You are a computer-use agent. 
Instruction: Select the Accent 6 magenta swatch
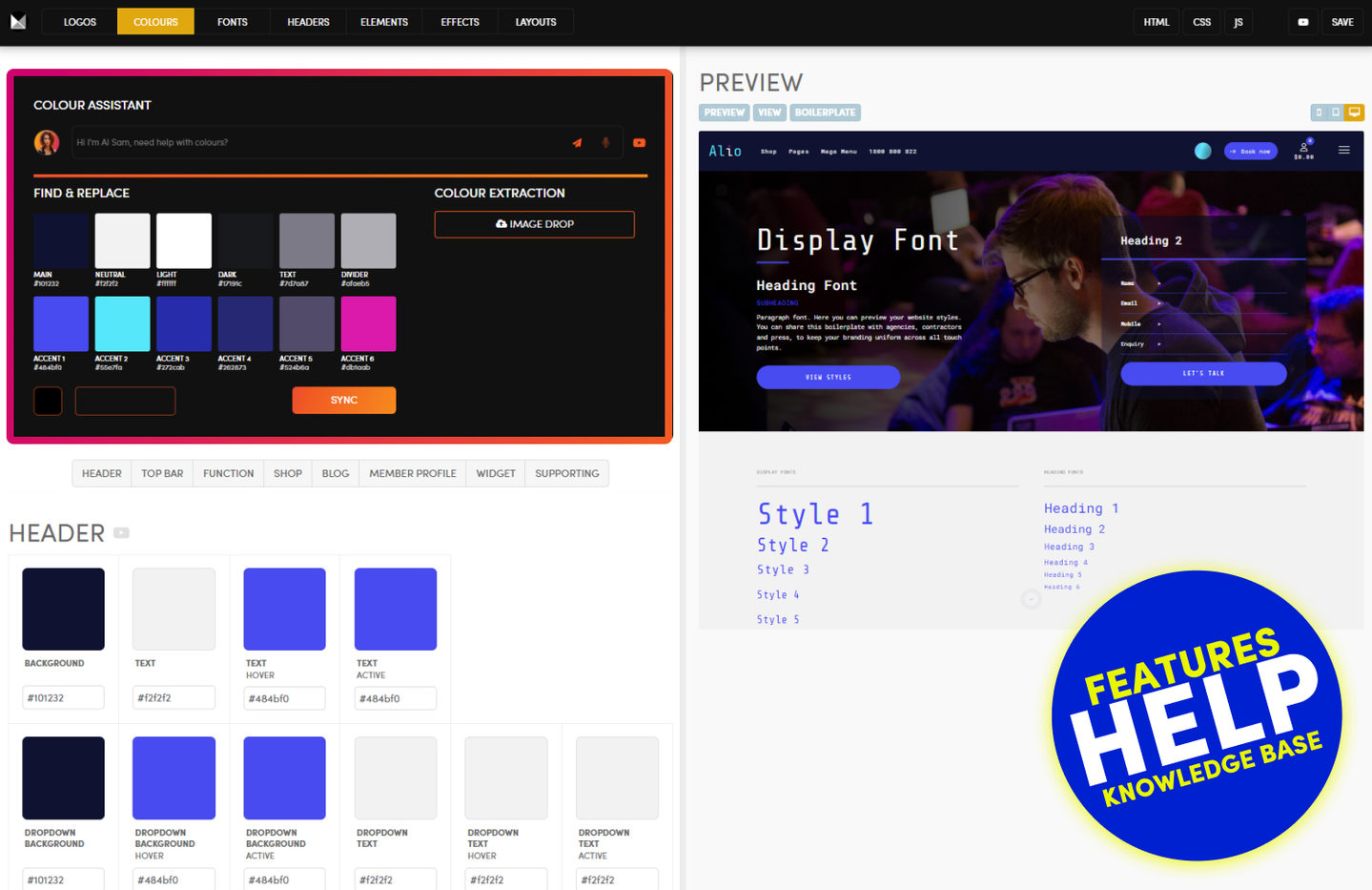[368, 324]
